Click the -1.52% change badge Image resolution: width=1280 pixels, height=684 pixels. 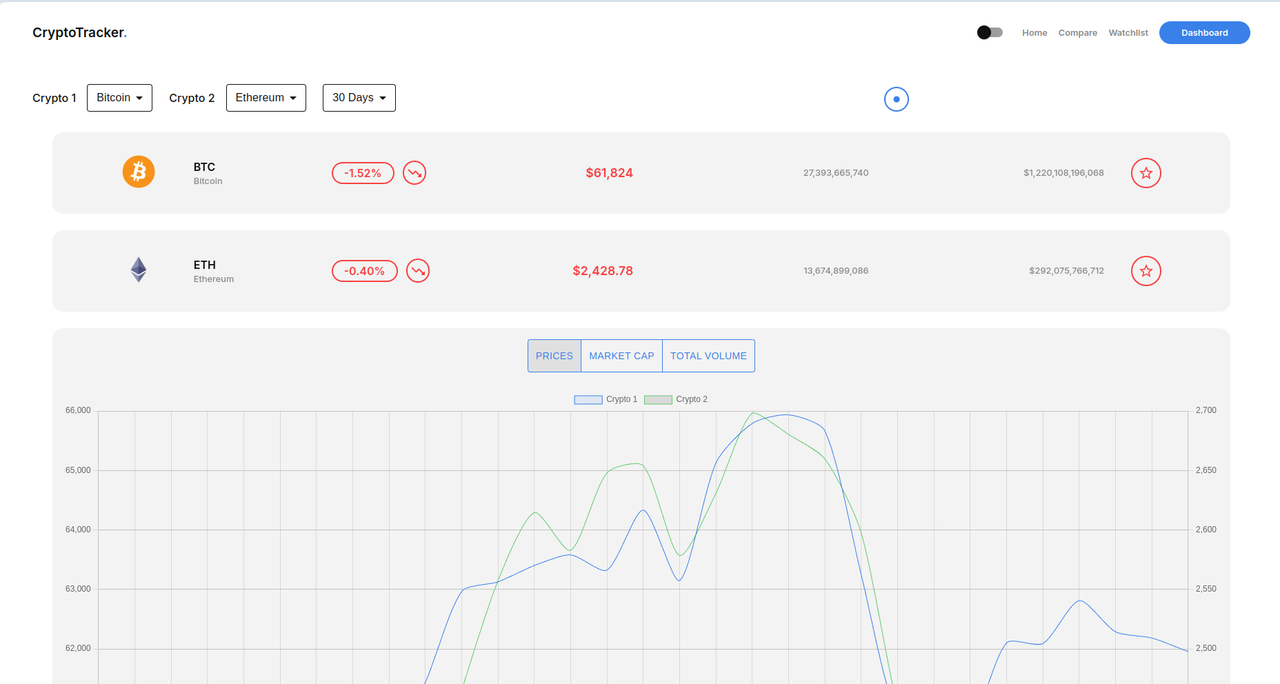coord(363,173)
